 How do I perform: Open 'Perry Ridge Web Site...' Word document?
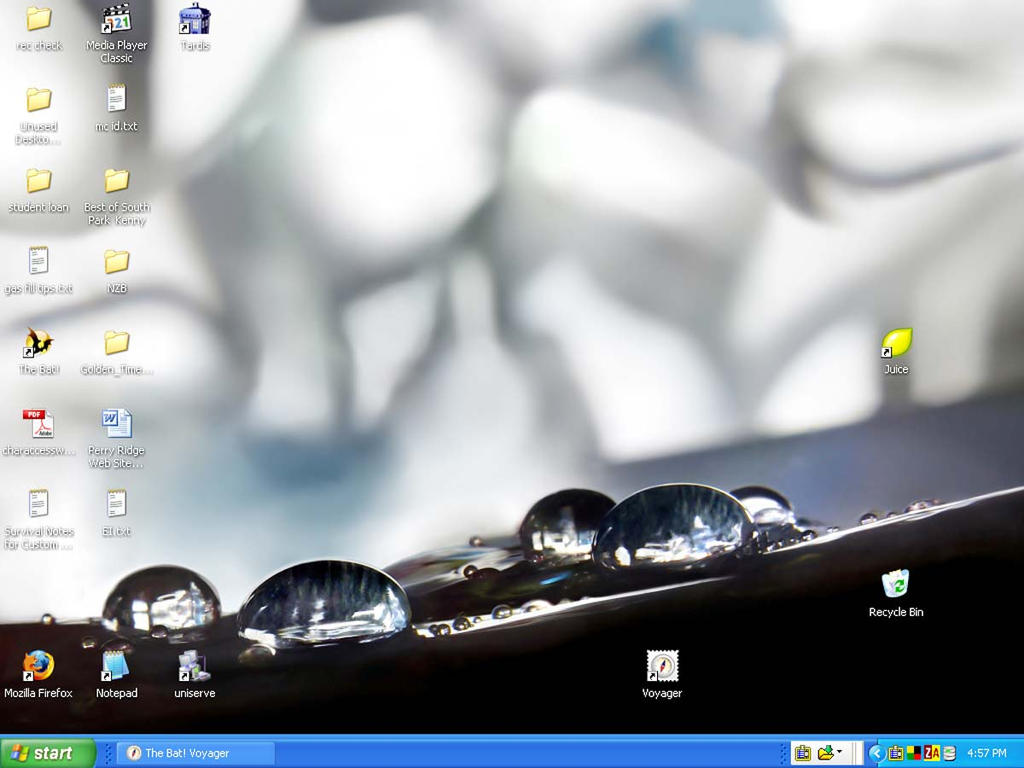(116, 439)
